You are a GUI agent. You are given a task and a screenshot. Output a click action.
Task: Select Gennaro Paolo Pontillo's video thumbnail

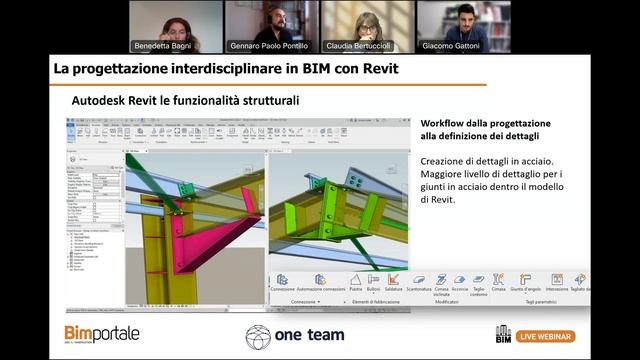(x=272, y=27)
